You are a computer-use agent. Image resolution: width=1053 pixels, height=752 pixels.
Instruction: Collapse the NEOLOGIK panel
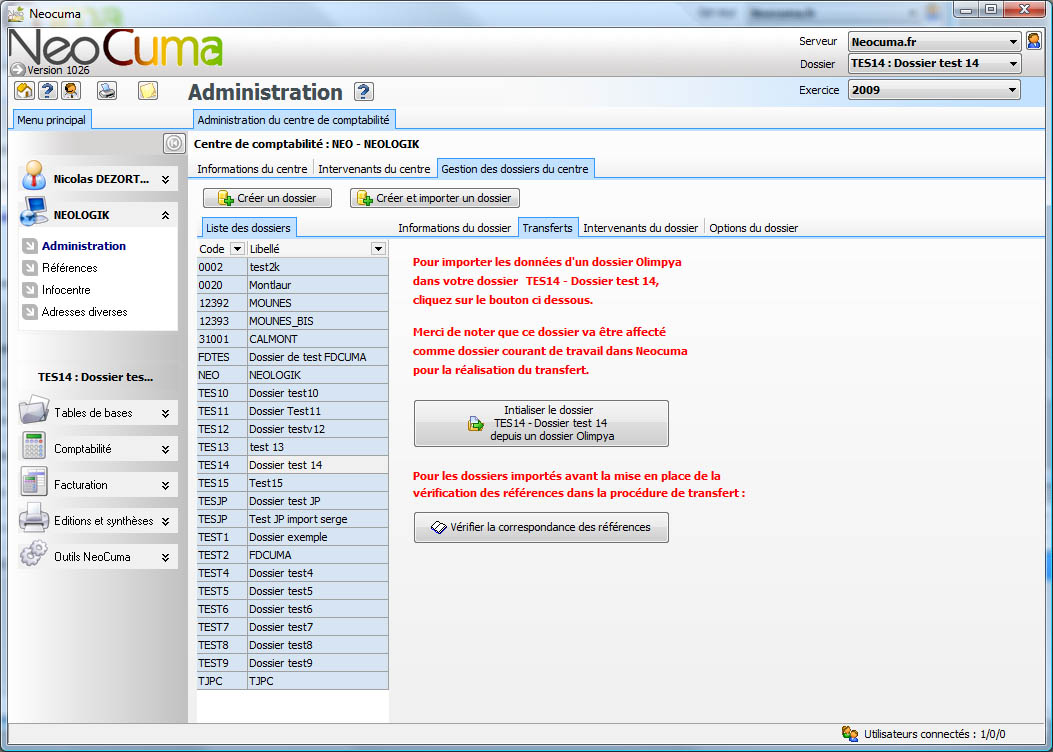(x=165, y=216)
